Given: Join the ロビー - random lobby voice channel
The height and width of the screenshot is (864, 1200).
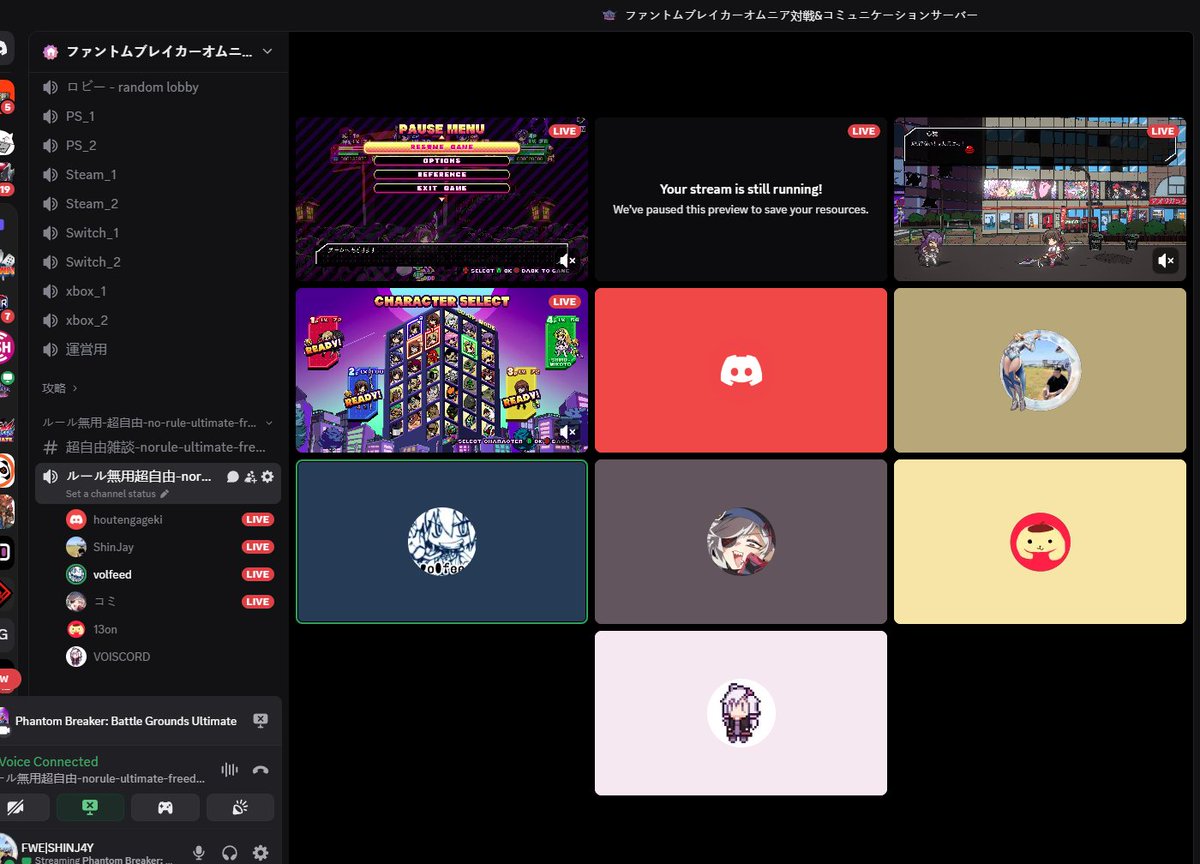Looking at the screenshot, I should tap(158, 87).
